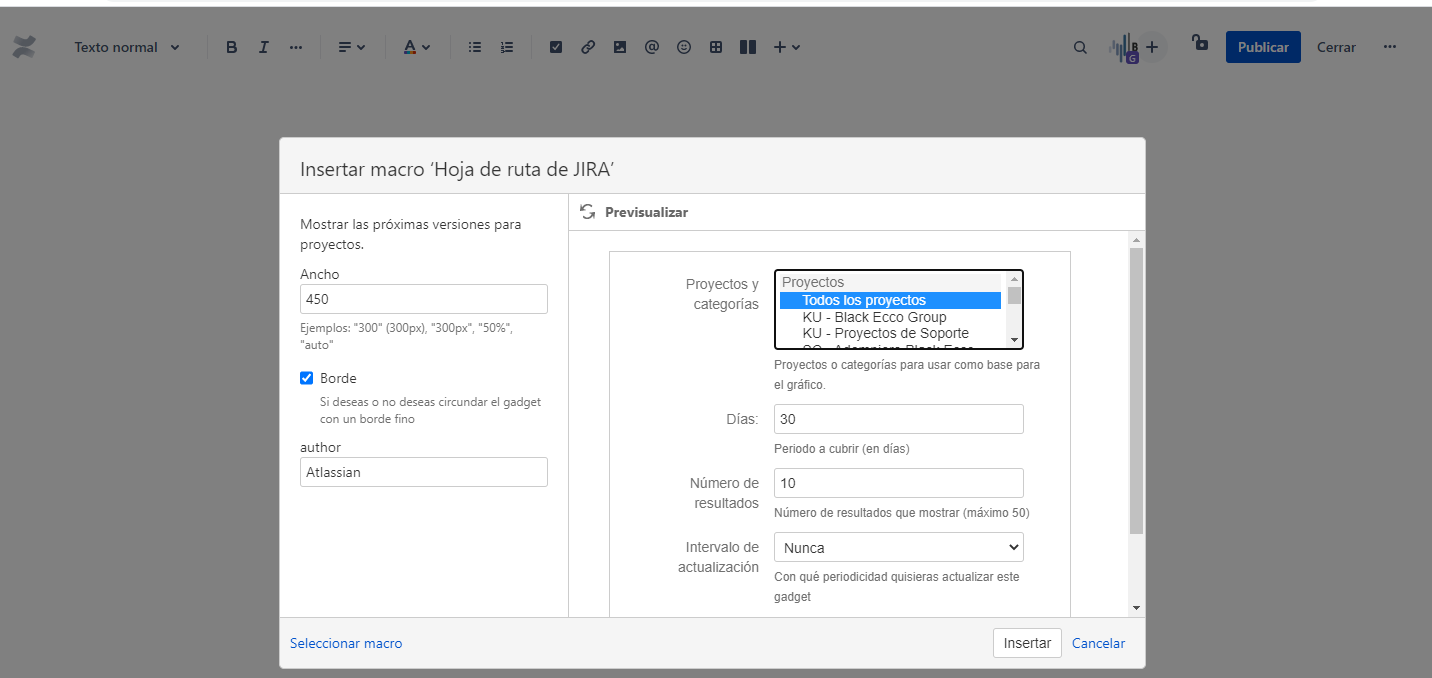The height and width of the screenshot is (678, 1432).
Task: Add an action item checkbox
Action: pos(556,47)
